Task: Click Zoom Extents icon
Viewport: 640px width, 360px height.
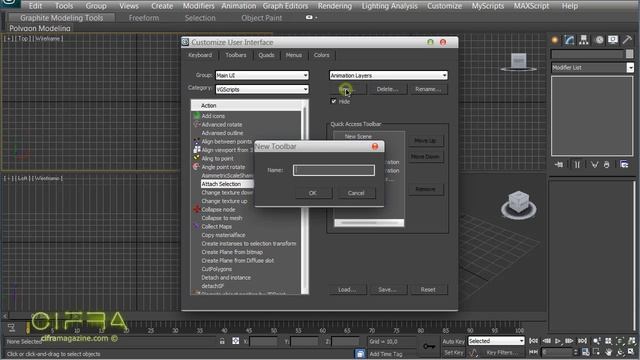Action: (x=620, y=341)
